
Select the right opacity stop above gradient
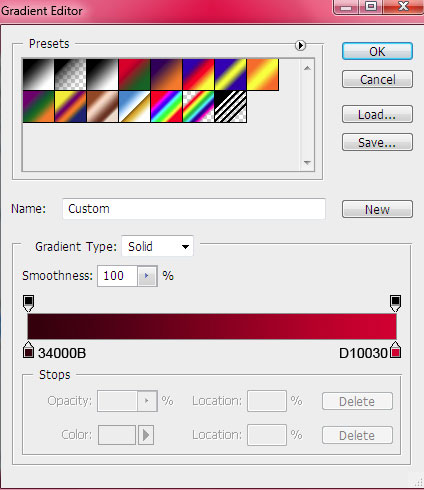pyautogui.click(x=395, y=303)
